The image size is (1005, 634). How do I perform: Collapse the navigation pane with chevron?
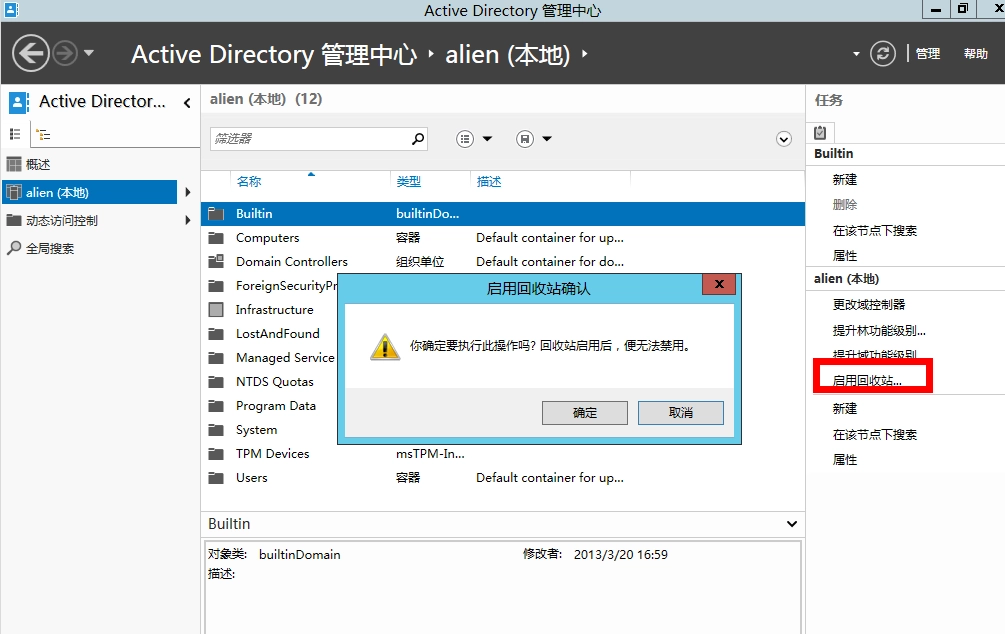click(187, 102)
